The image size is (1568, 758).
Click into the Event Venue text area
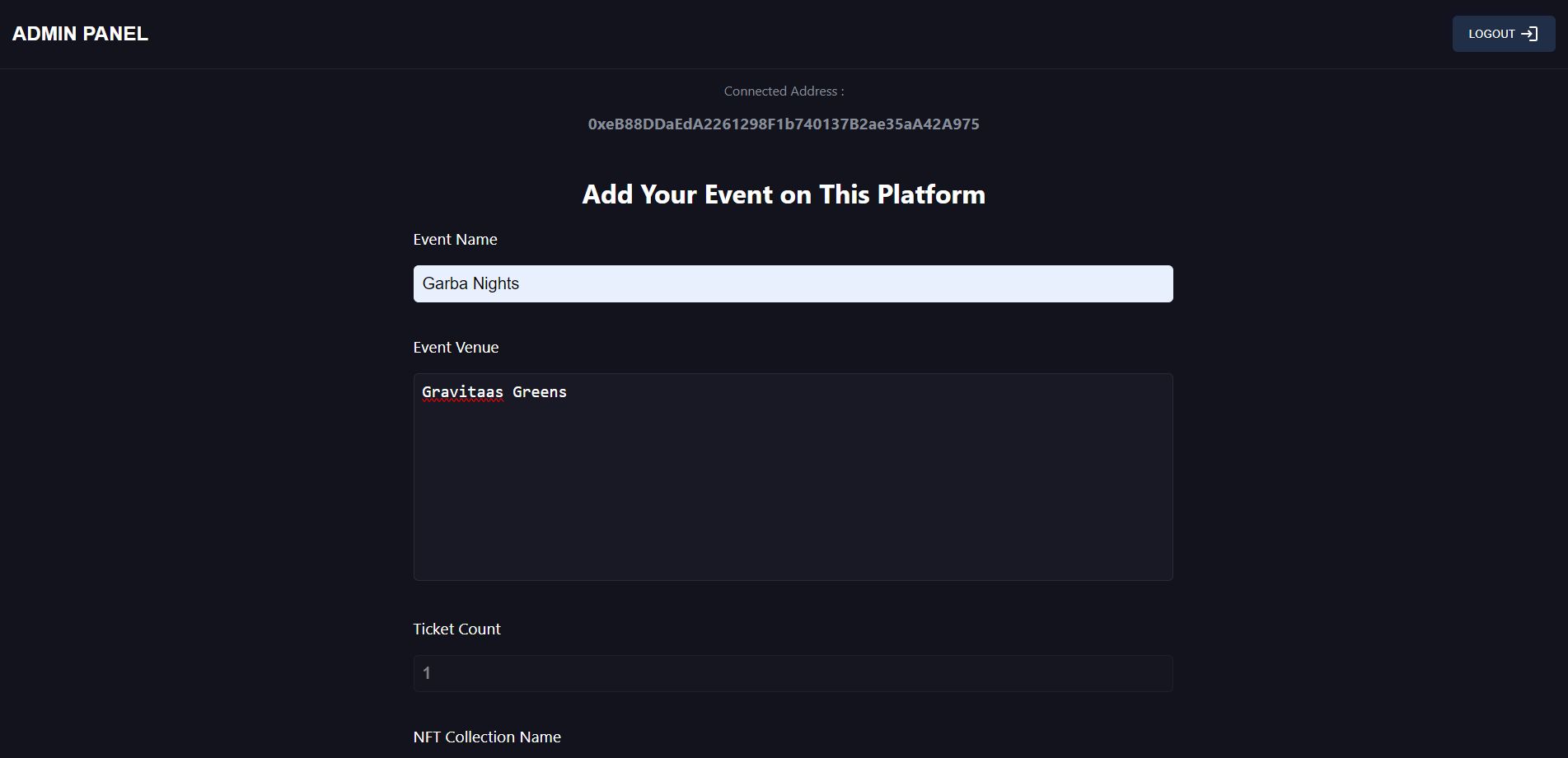pyautogui.click(x=793, y=477)
